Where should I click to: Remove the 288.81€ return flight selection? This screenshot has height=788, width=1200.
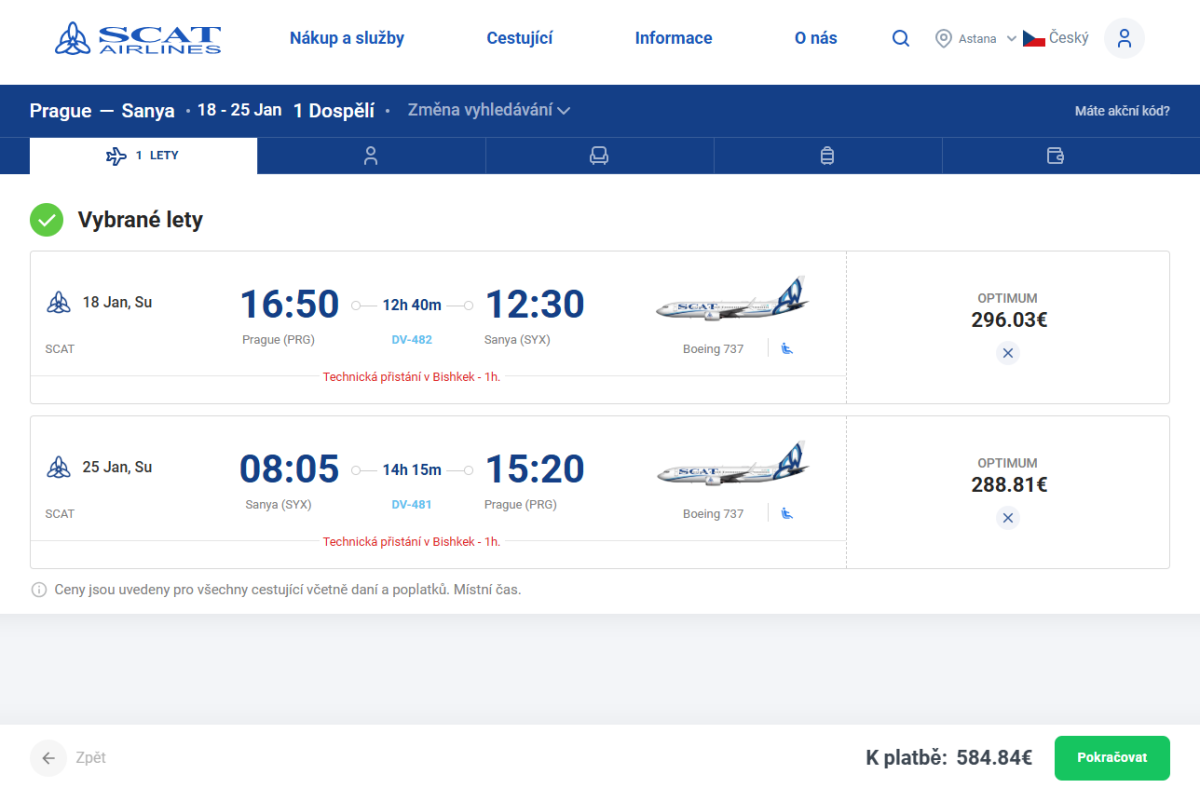1008,518
